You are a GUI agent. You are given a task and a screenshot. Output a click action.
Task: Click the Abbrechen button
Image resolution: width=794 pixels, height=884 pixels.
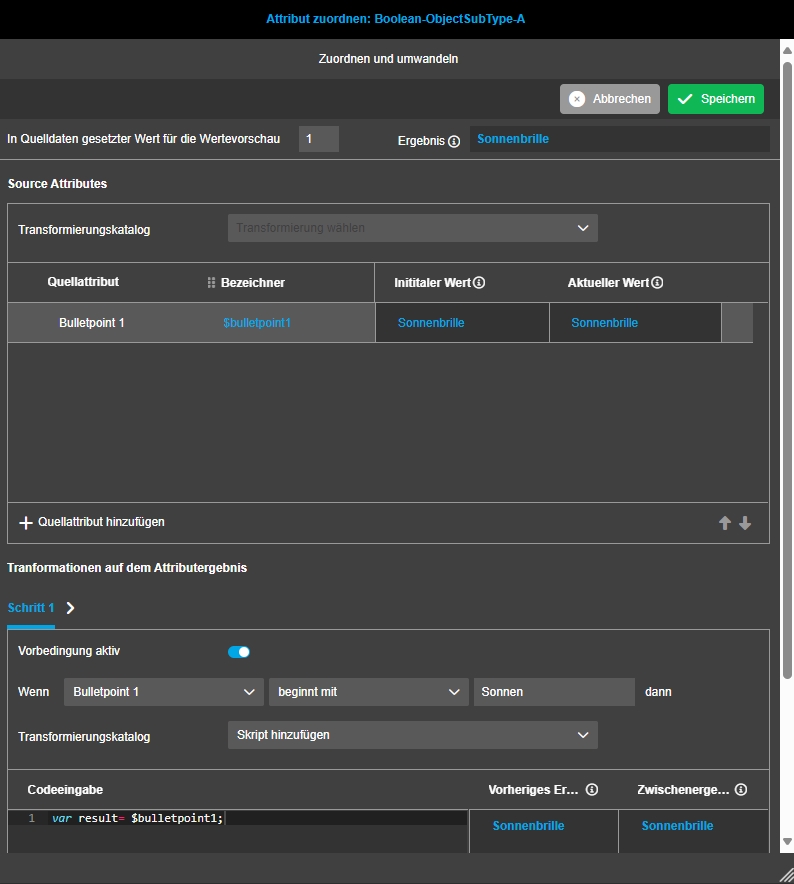(610, 99)
